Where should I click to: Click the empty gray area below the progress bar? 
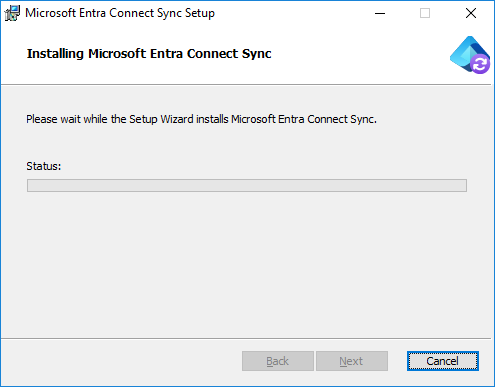pyautogui.click(x=247, y=263)
